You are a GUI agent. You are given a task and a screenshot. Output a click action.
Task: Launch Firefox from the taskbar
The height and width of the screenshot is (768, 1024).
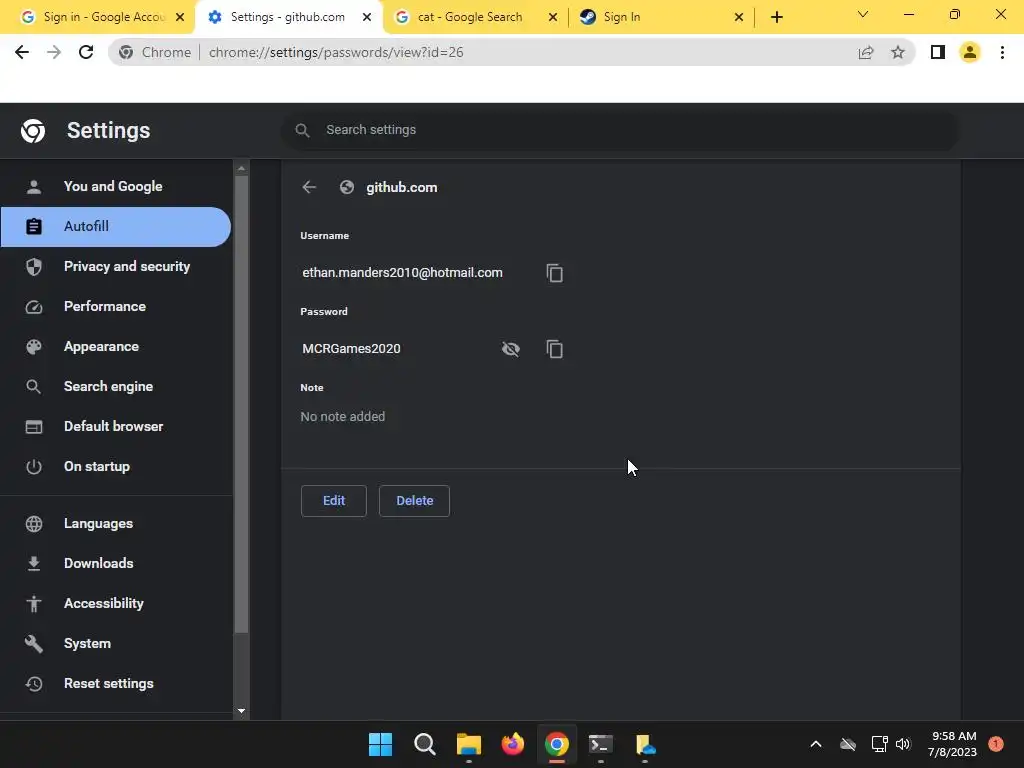(513, 744)
